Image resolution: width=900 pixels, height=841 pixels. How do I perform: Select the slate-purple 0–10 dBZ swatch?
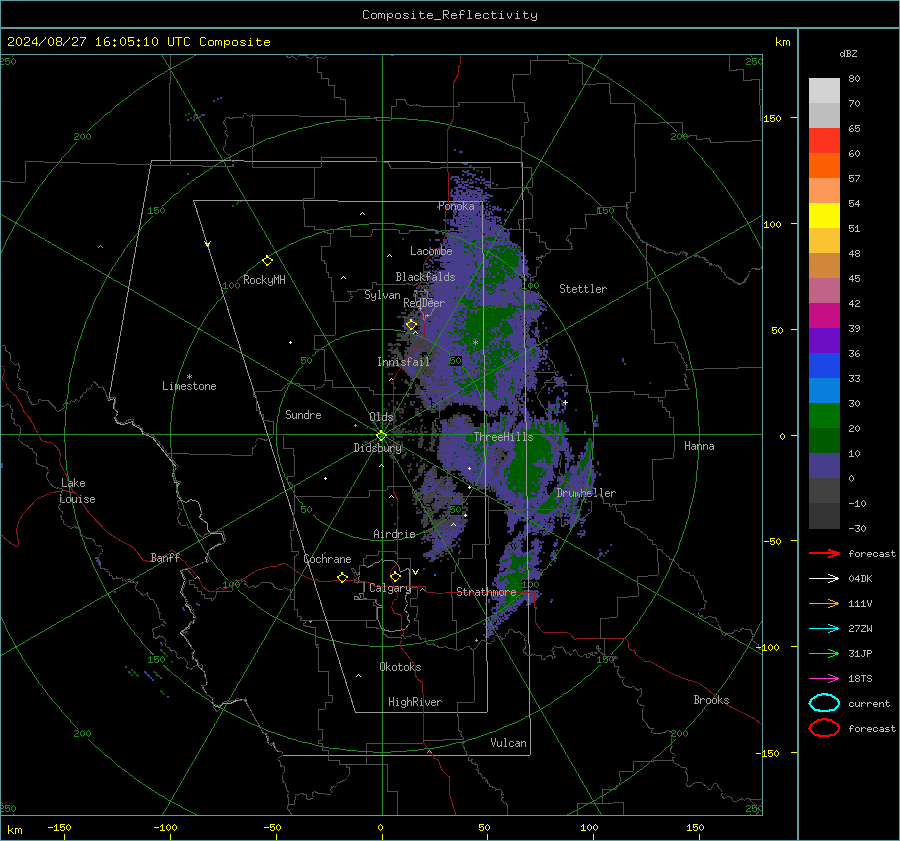pyautogui.click(x=824, y=466)
